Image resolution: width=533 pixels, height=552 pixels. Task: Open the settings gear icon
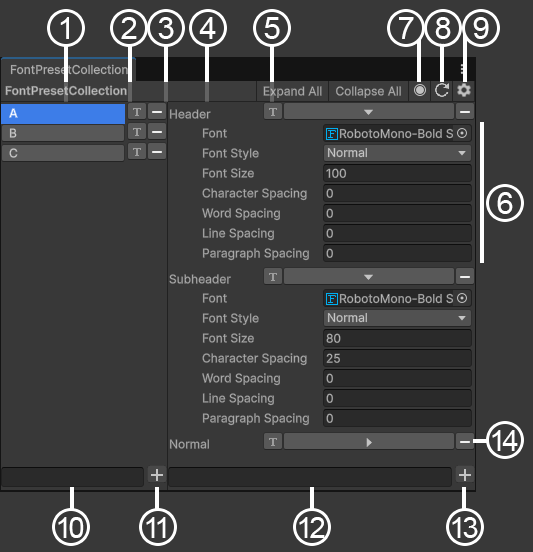coord(464,91)
